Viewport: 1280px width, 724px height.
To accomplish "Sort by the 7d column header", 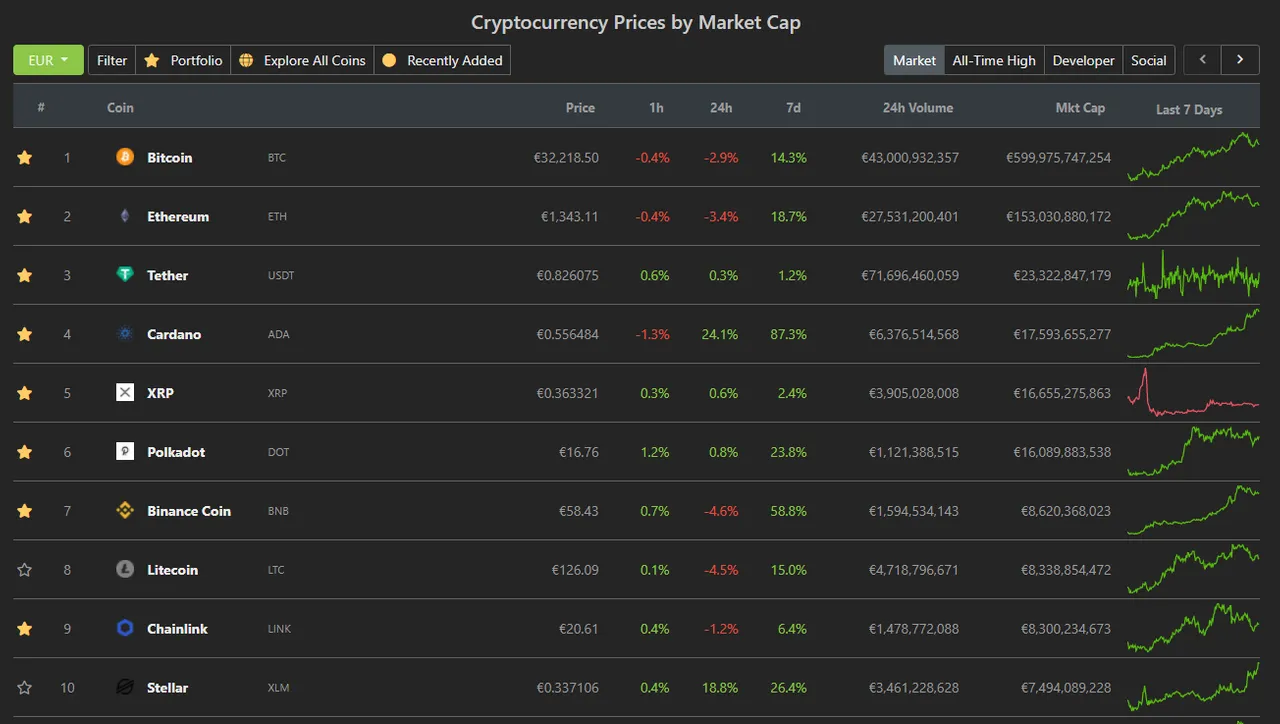I will [793, 107].
